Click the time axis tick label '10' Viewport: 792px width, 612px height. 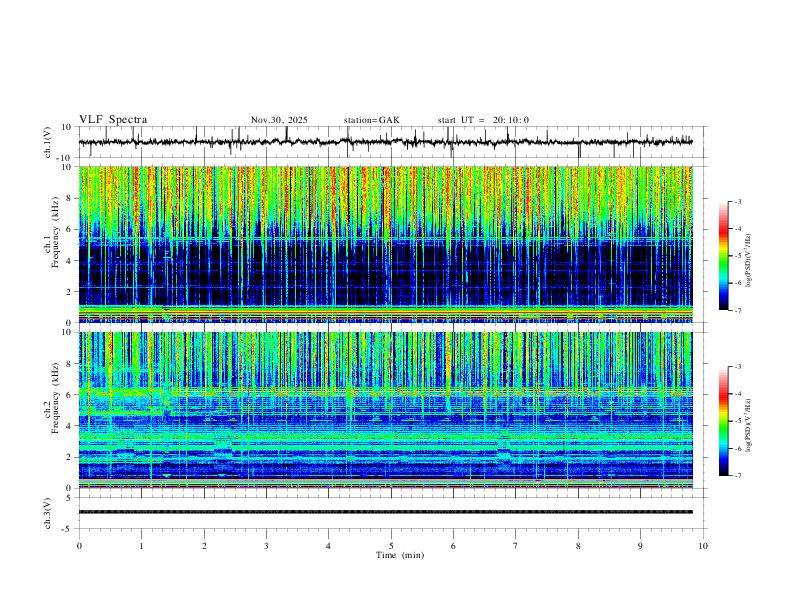[x=703, y=546]
